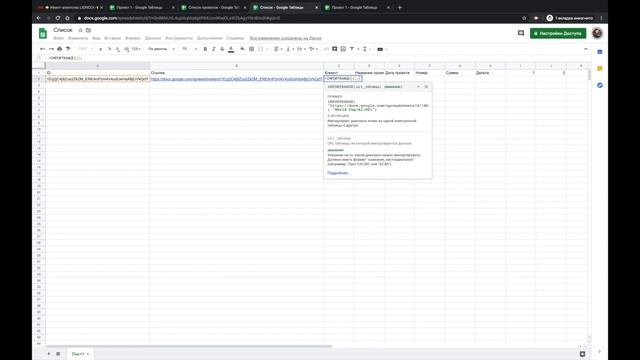Open Keep in the side panel
The height and width of the screenshot is (360, 640).
click(x=600, y=69)
